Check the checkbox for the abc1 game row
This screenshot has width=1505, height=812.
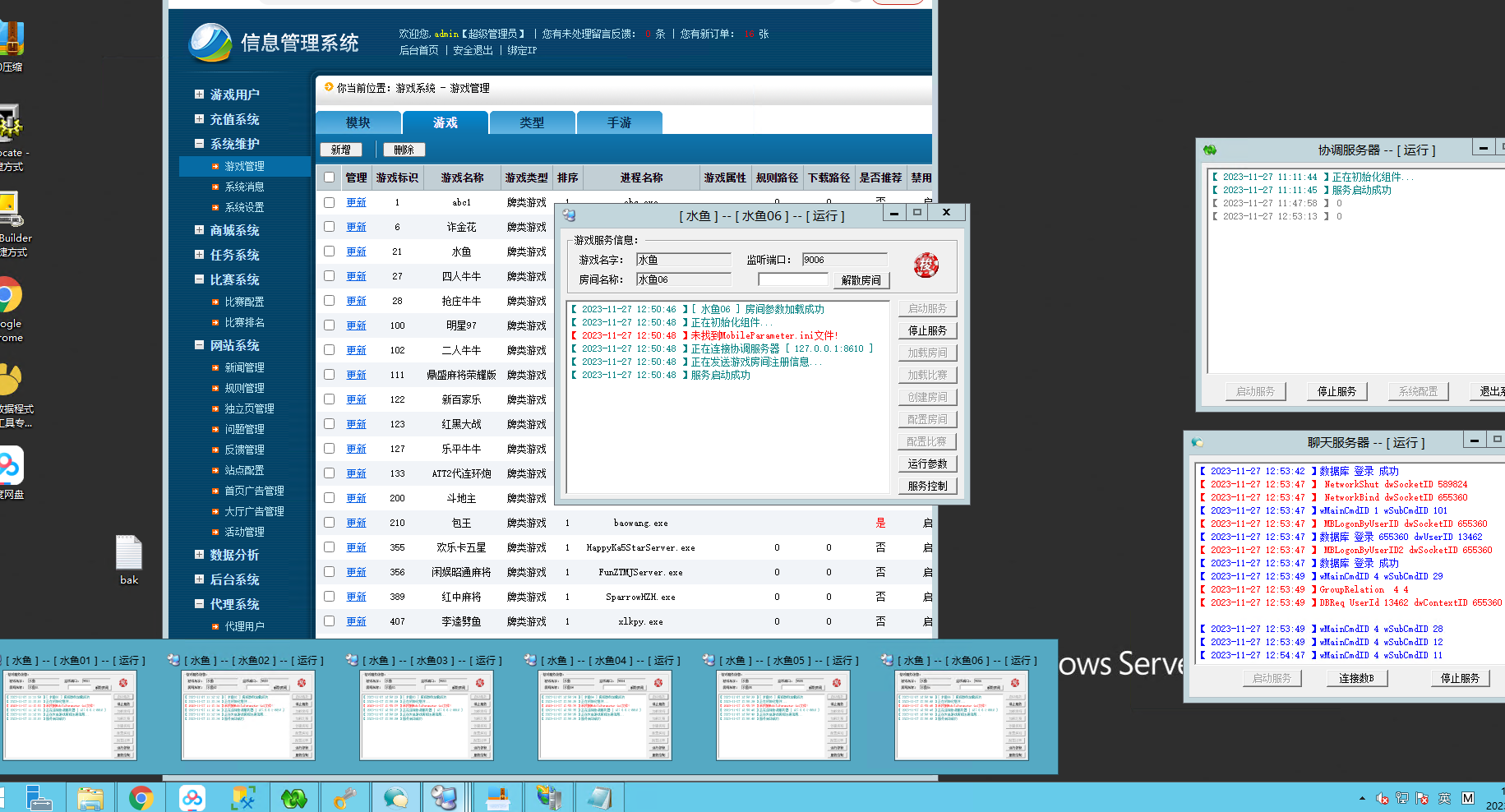point(330,202)
